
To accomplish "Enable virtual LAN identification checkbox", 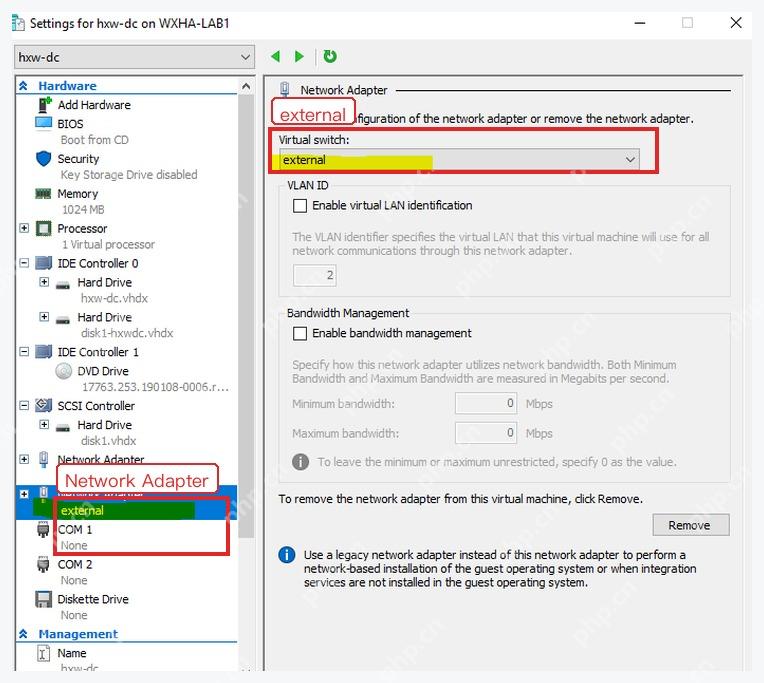I will point(300,206).
